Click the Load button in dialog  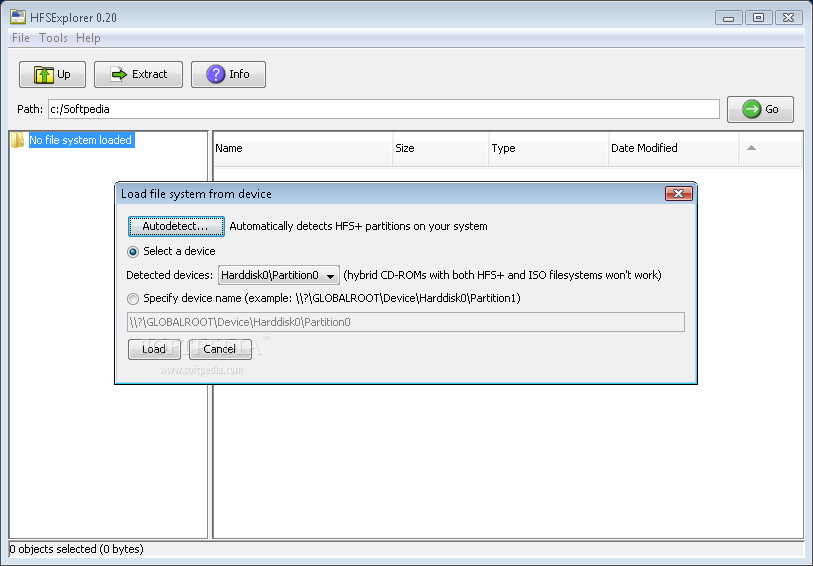tap(154, 349)
